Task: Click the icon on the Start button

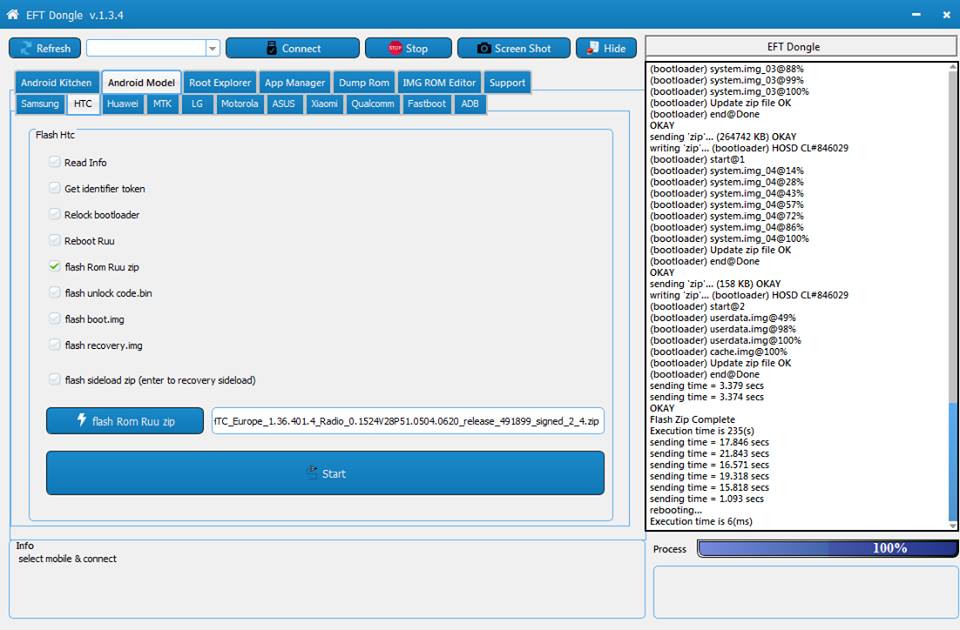Action: 312,472
